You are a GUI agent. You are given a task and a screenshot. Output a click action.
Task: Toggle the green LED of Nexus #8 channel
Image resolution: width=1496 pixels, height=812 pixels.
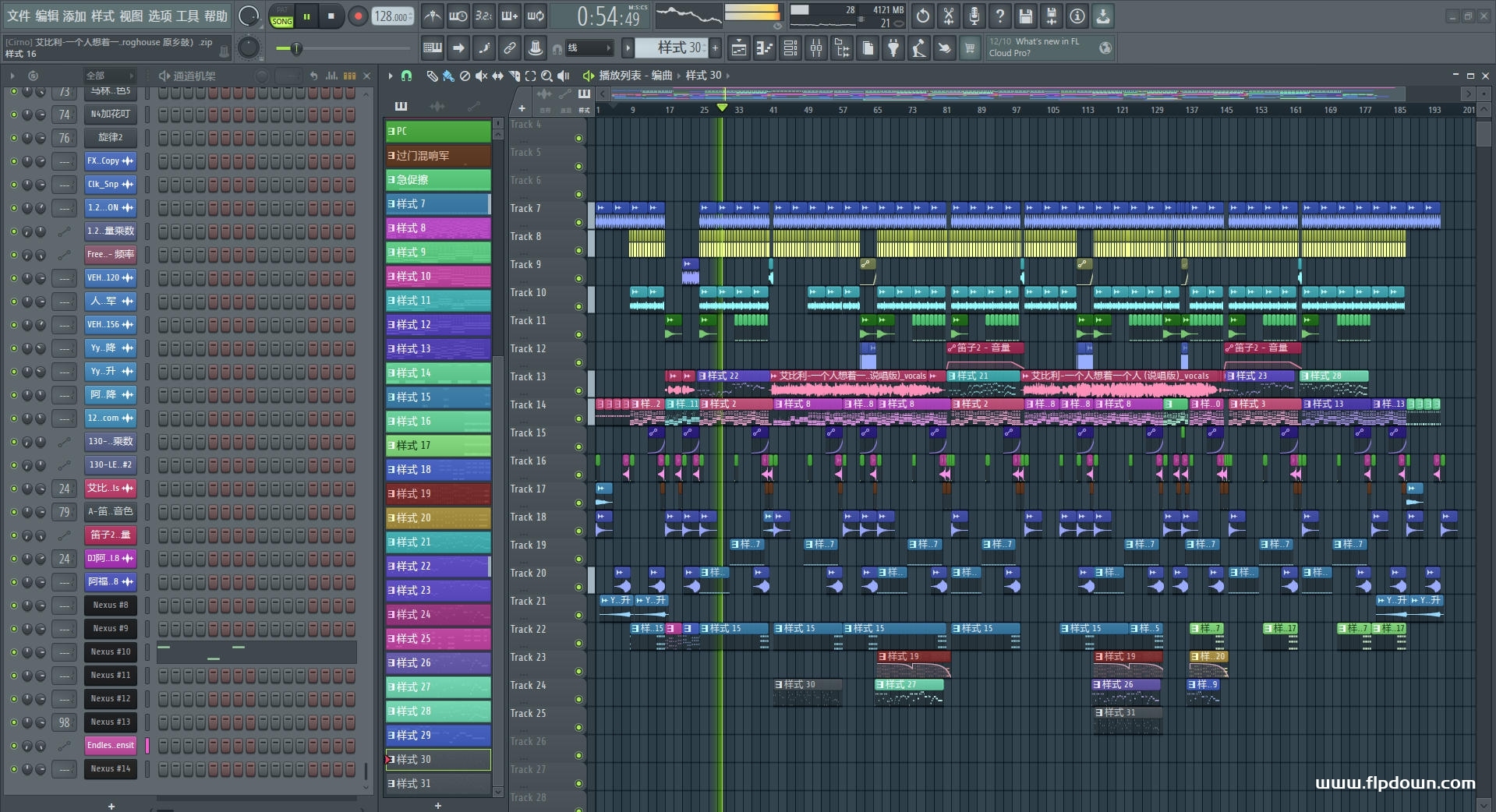(13, 605)
